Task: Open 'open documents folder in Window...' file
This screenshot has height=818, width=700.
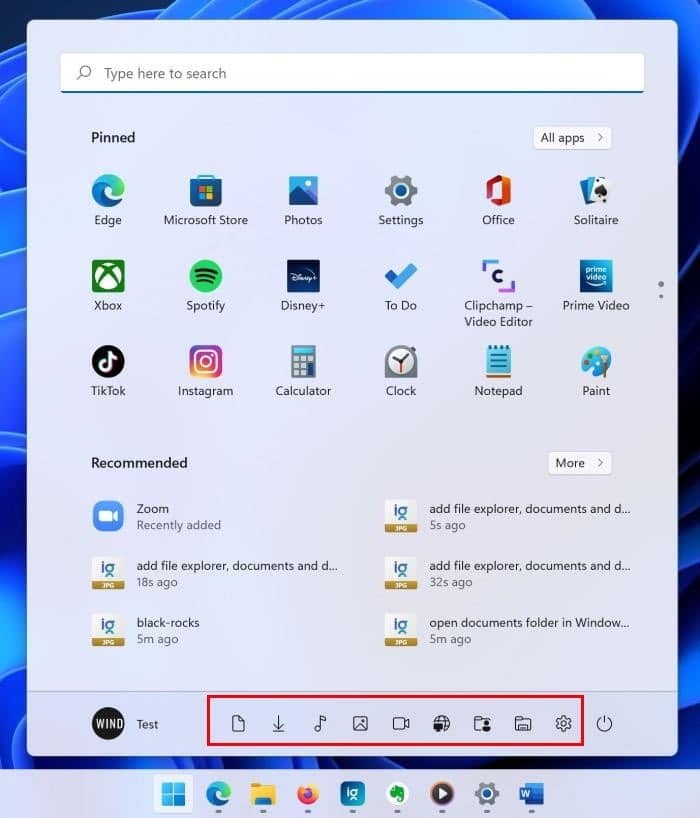Action: tap(507, 630)
